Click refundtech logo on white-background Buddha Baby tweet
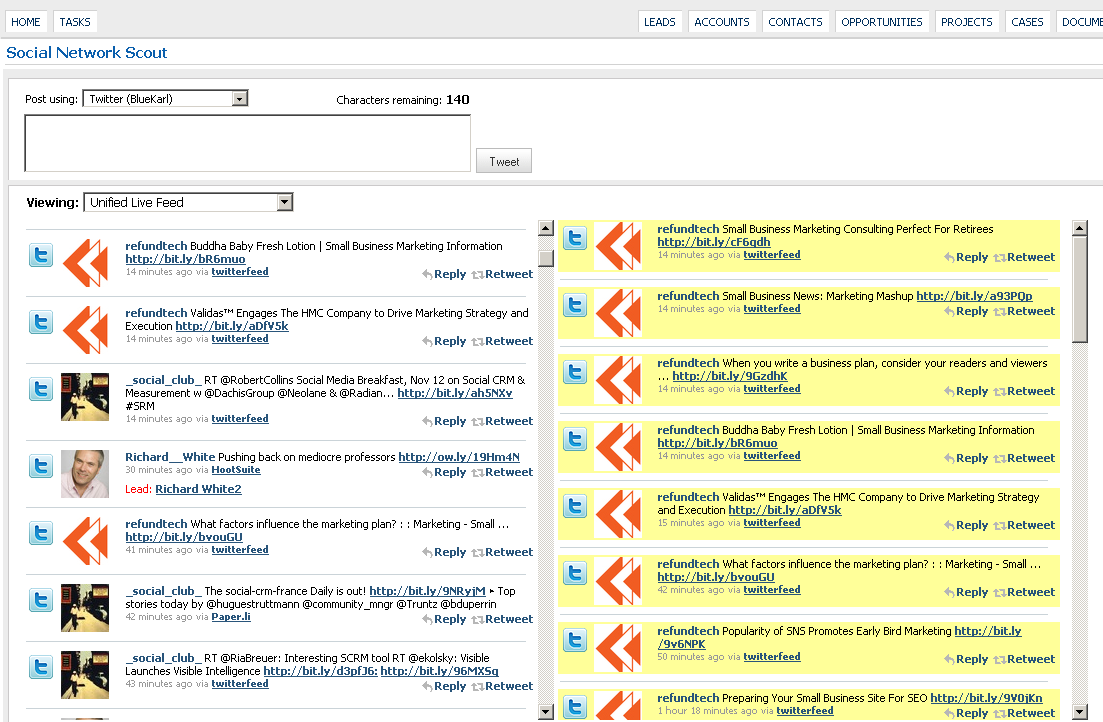The height and width of the screenshot is (722, 1103). click(85, 263)
